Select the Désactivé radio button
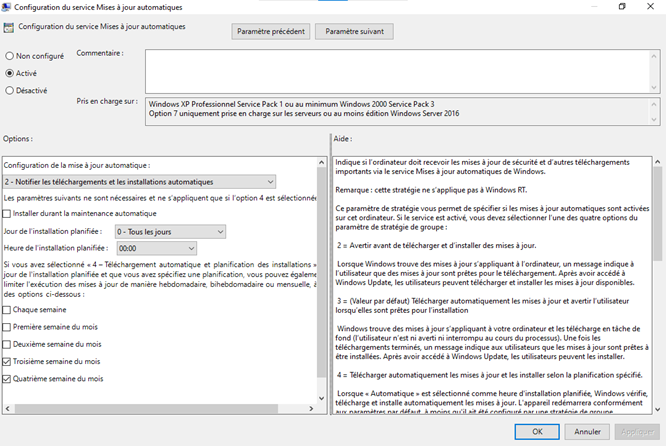The height and width of the screenshot is (446, 666). tap(9, 90)
